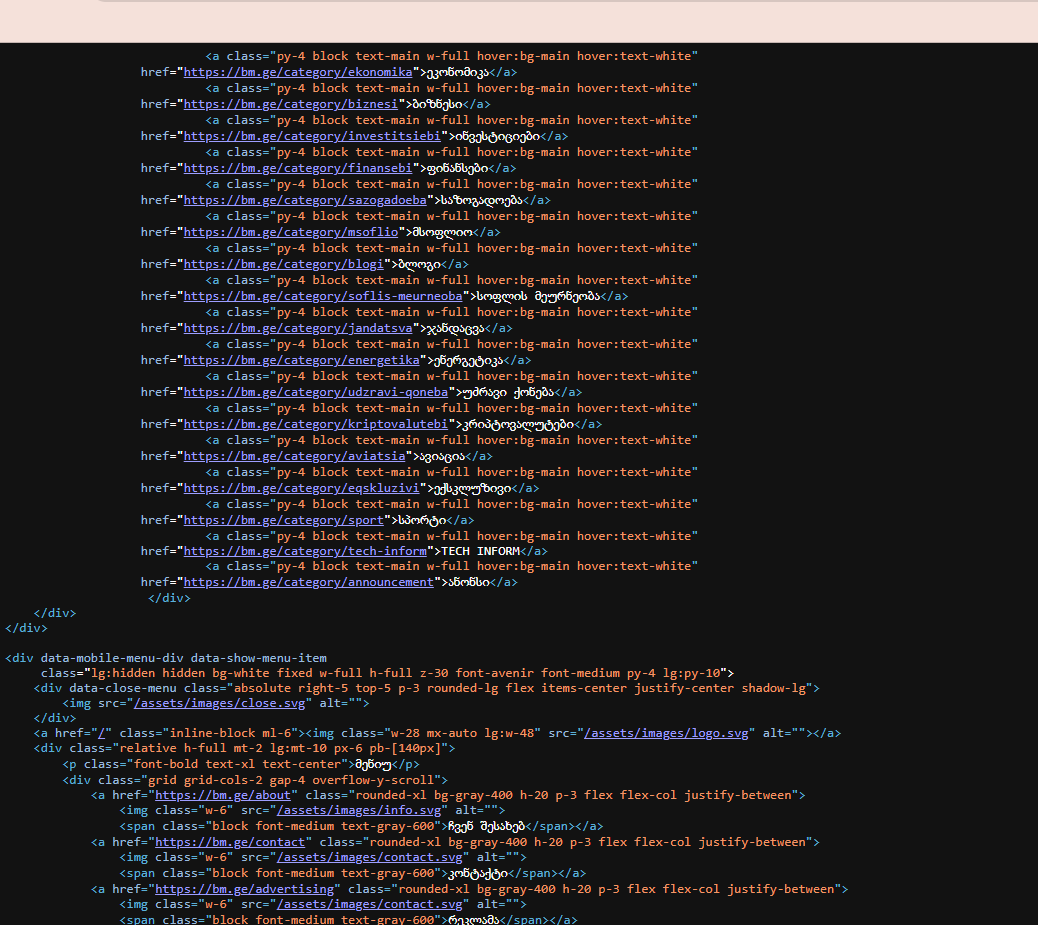Click the /assets/images/logo.svg source link

(666, 733)
